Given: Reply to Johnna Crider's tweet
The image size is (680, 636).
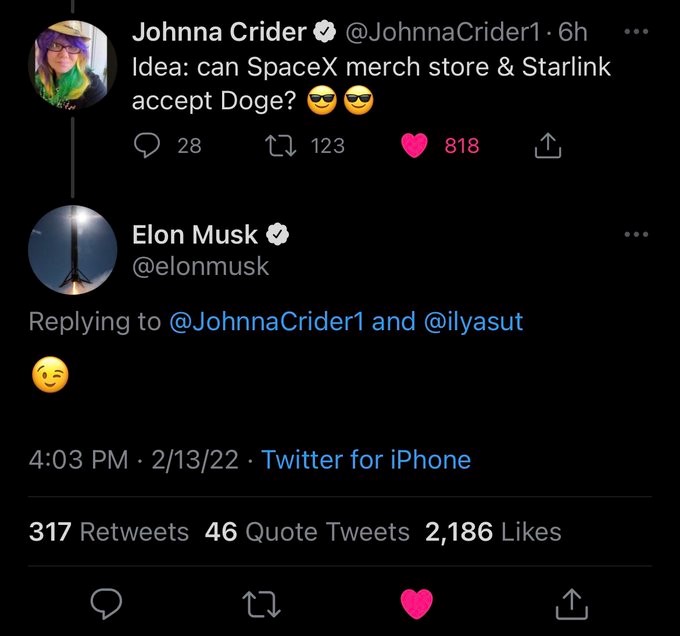Looking at the screenshot, I should (x=147, y=146).
